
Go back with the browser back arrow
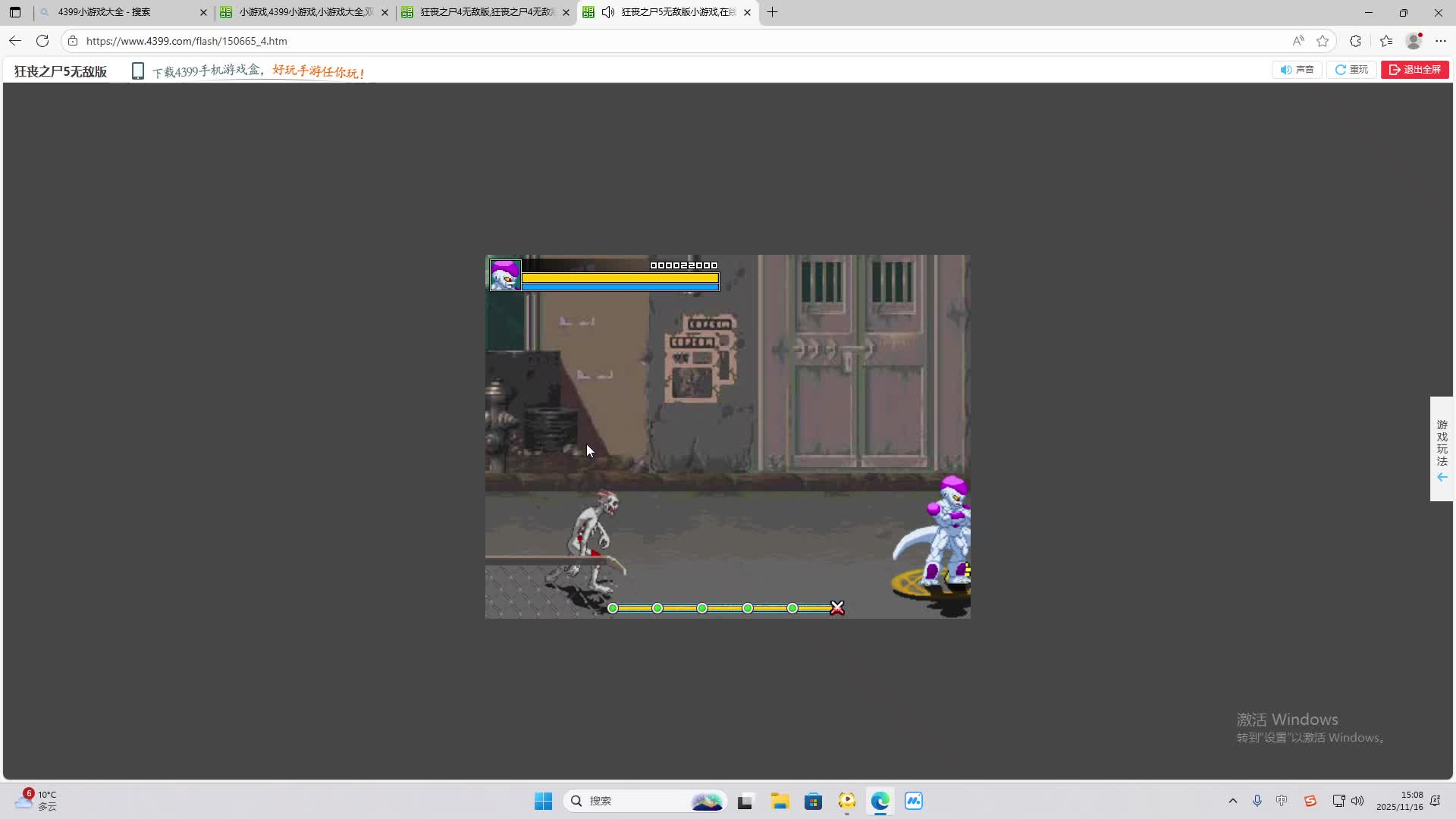coord(15,41)
